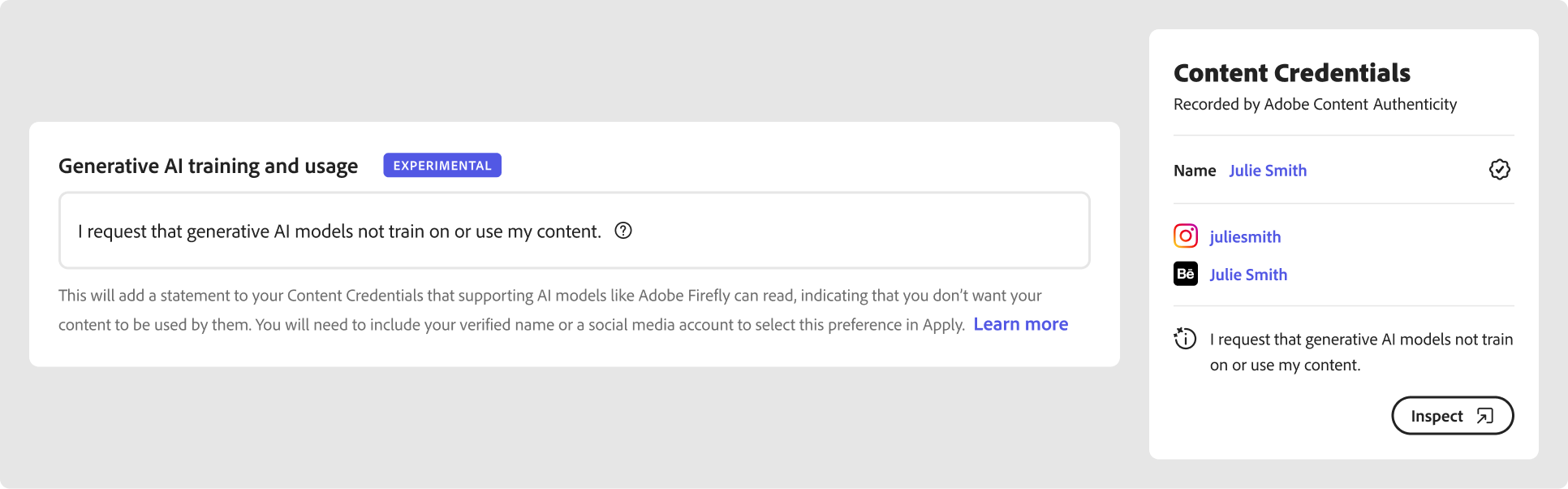The height and width of the screenshot is (489, 1568).
Task: Click the 'I request that generative AI' preference text
Action: point(339,232)
